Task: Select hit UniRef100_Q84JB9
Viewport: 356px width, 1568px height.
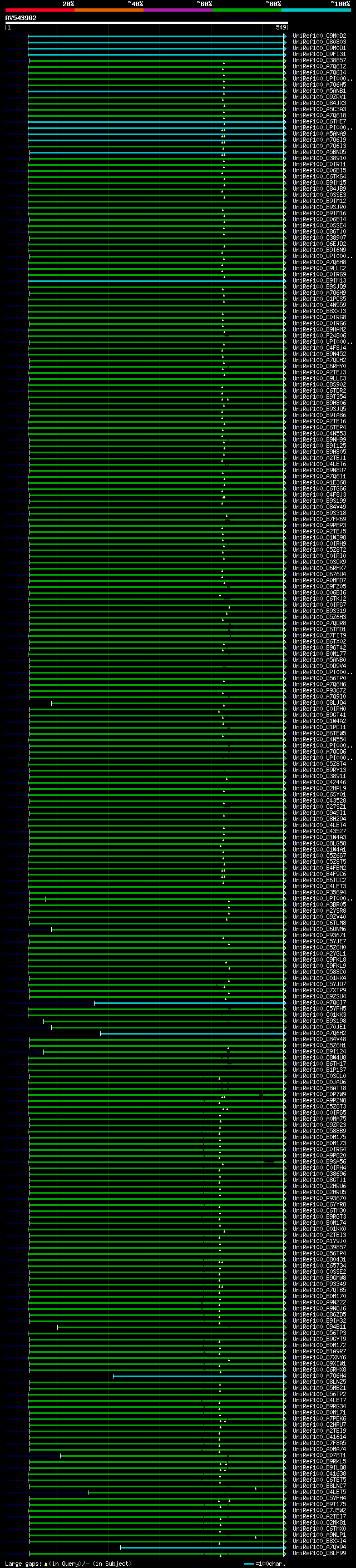Action: [319, 189]
